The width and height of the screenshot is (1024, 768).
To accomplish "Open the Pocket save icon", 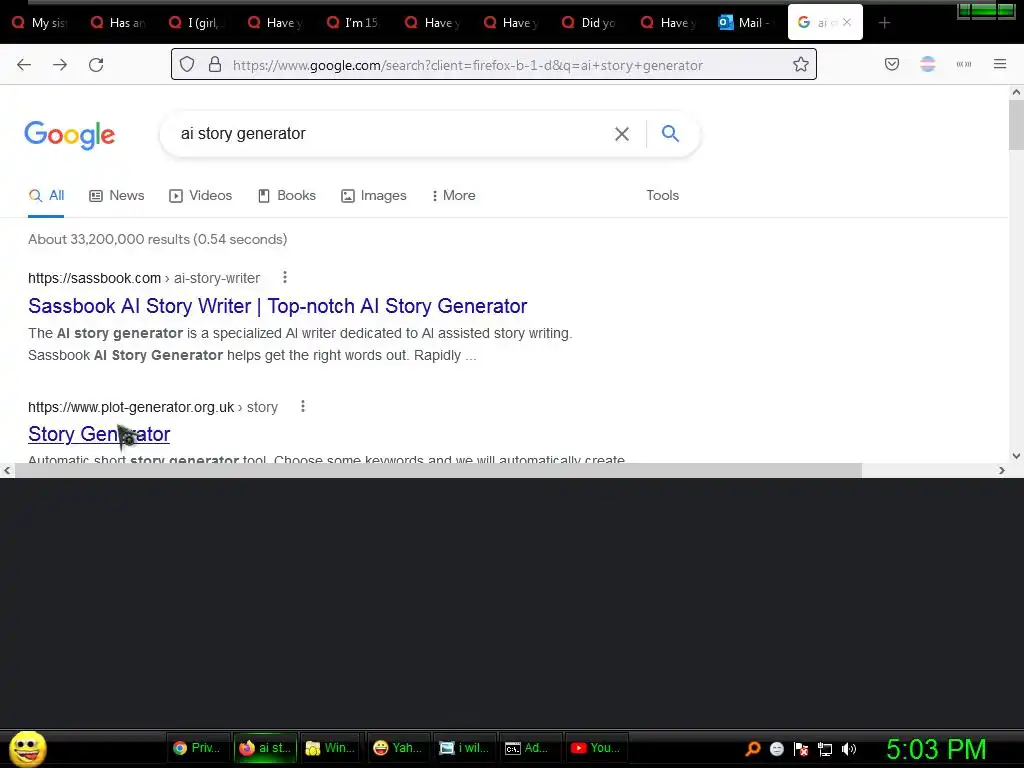I will [x=892, y=64].
